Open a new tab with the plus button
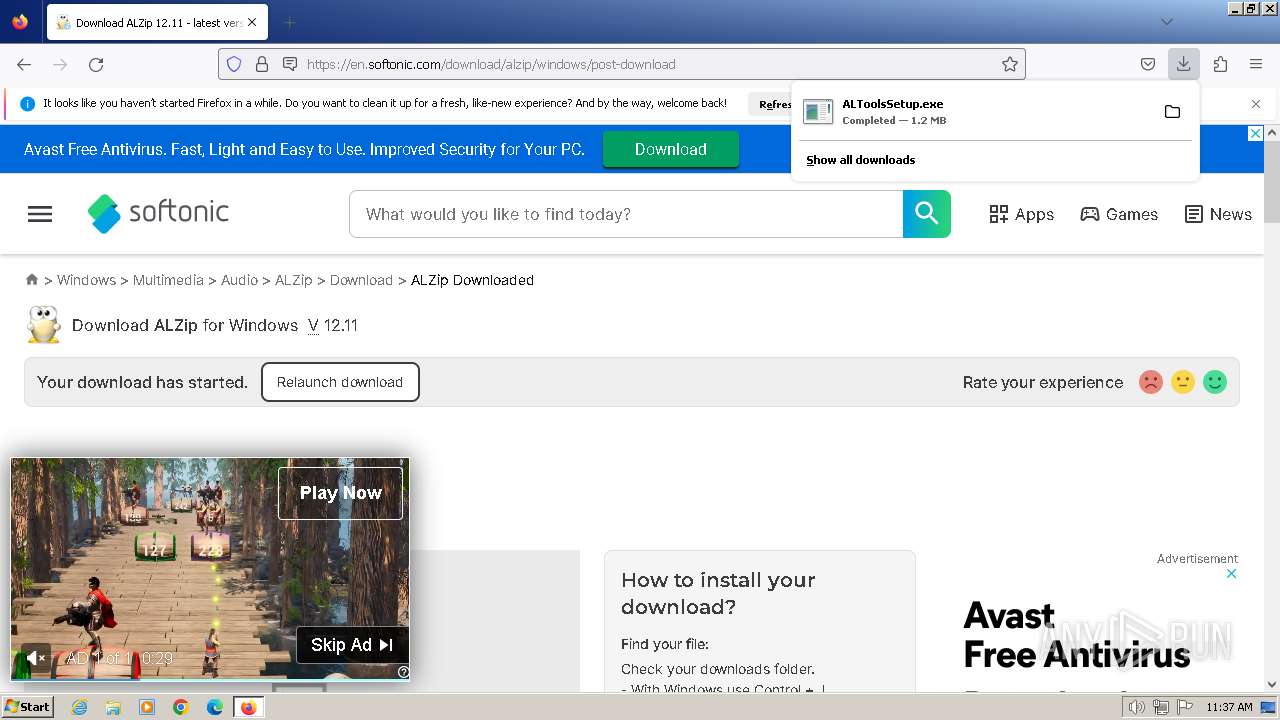This screenshot has height=720, width=1280. coord(289,22)
